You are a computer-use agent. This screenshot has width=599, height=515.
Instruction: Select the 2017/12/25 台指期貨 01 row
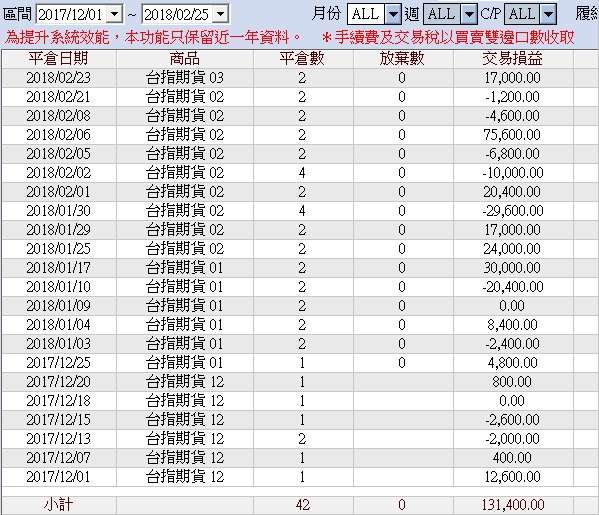300,363
